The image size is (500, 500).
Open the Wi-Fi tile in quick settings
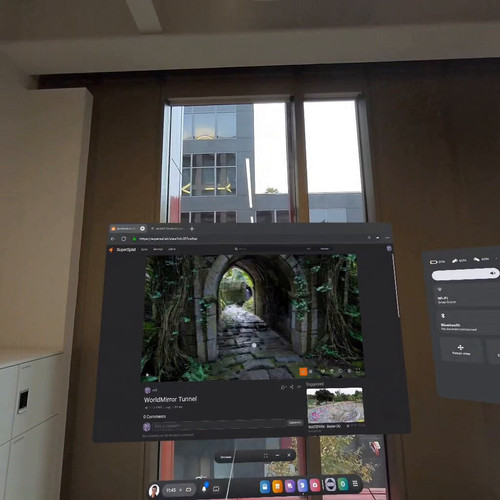pos(467,296)
